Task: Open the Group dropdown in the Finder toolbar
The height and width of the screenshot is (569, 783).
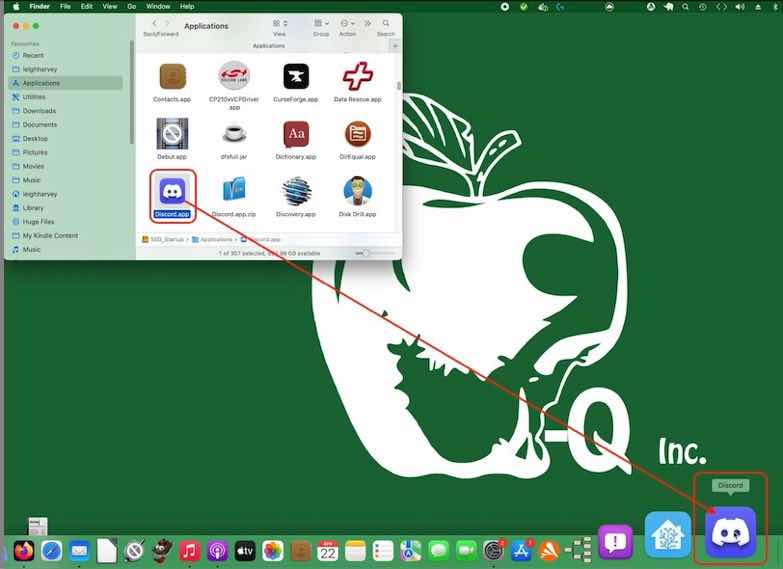Action: pos(321,23)
